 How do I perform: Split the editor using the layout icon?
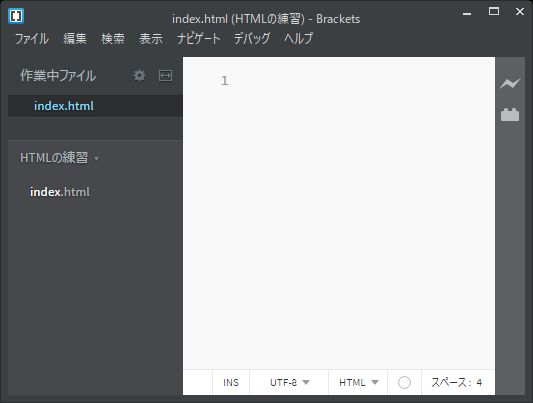point(166,75)
